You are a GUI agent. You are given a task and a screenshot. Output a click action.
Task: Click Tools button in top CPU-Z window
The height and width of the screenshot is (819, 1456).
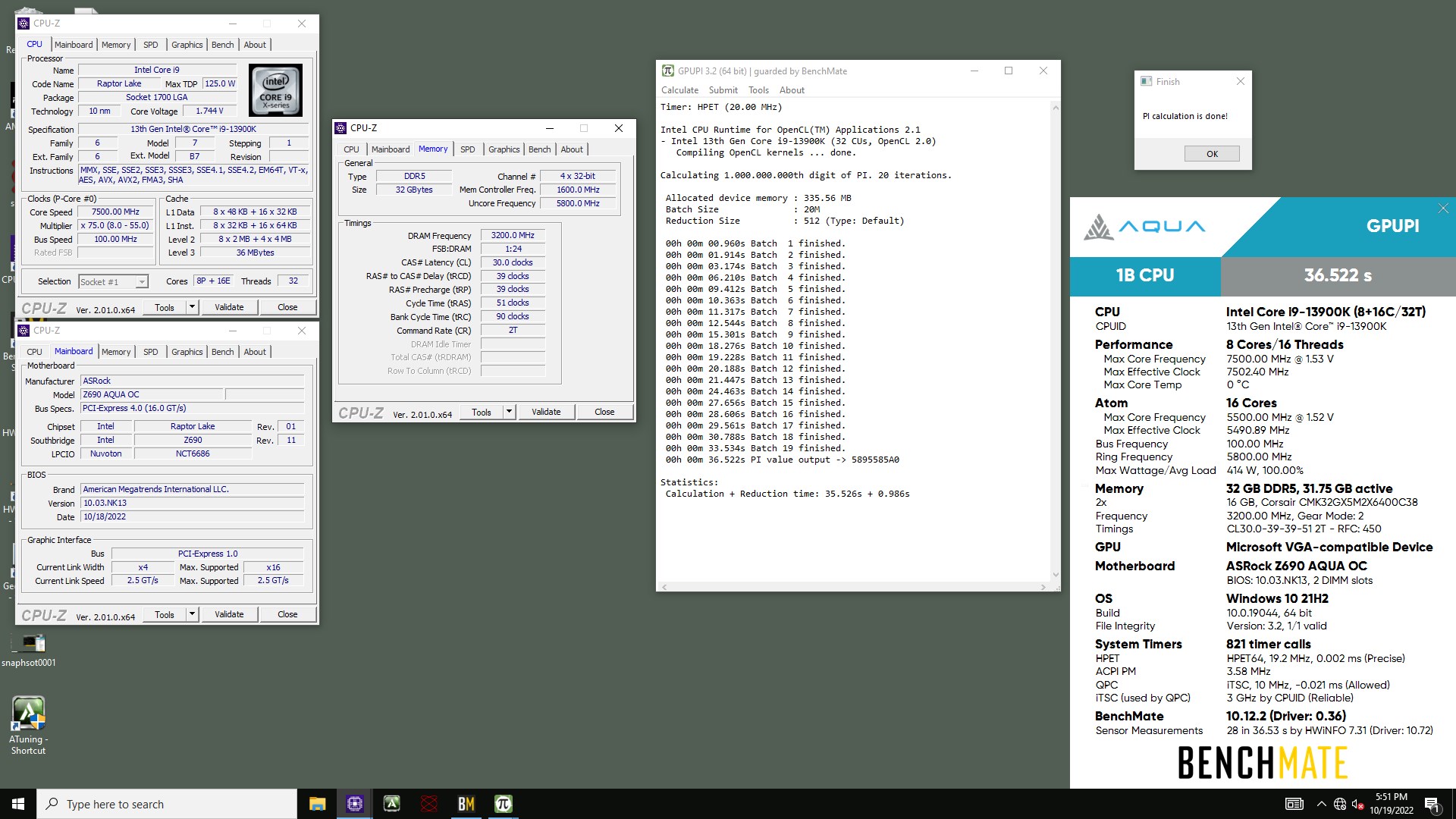point(165,307)
